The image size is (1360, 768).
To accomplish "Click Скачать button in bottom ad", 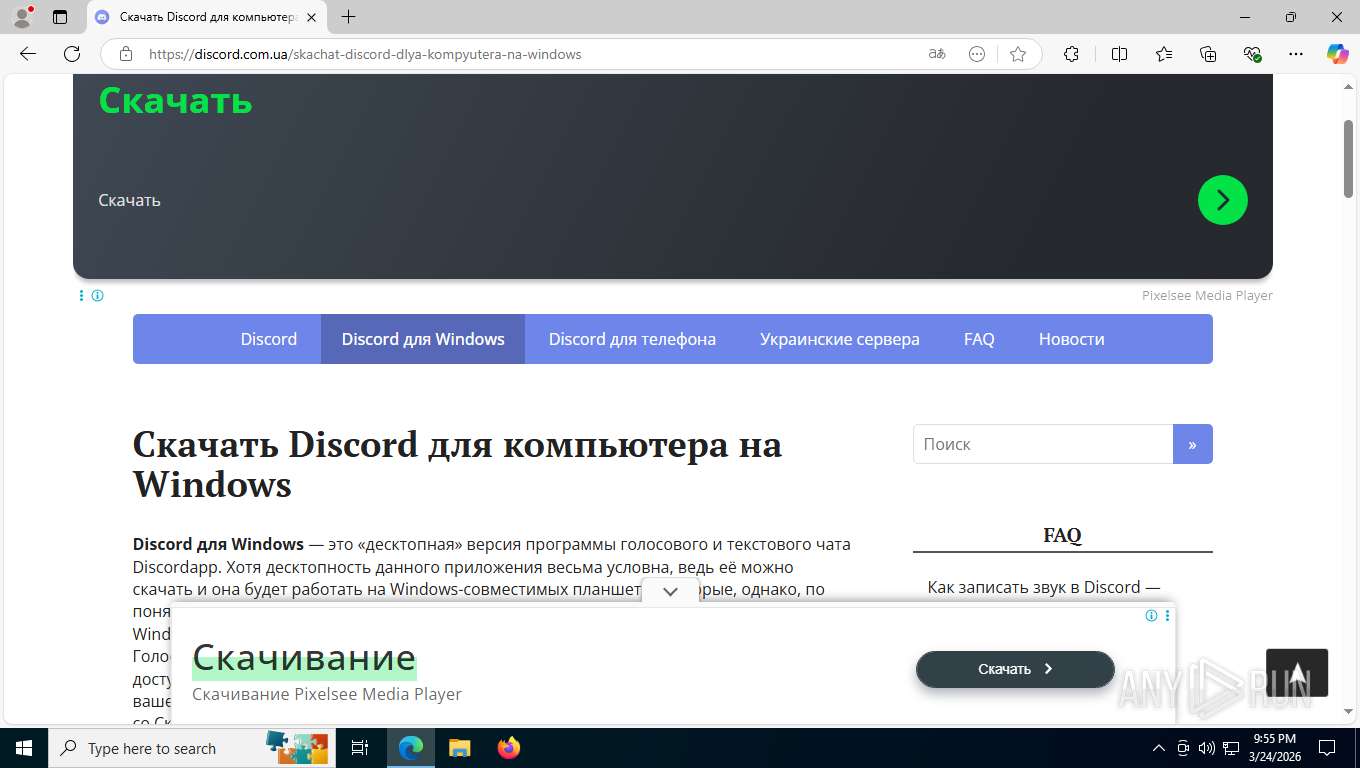I will coord(1015,669).
